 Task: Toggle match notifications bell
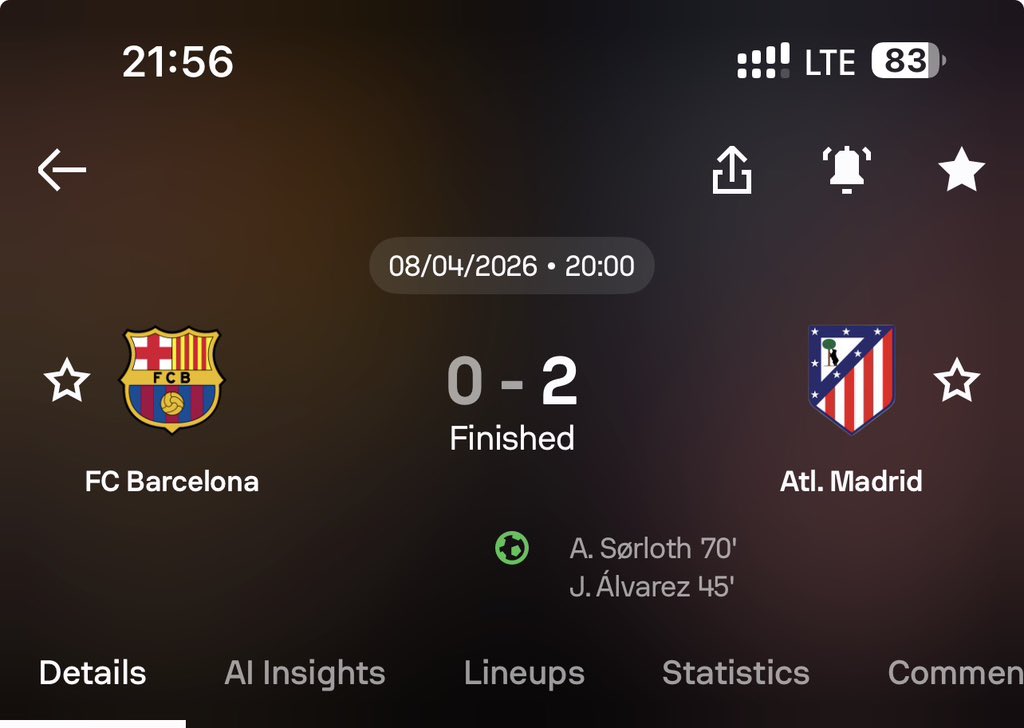coord(846,170)
